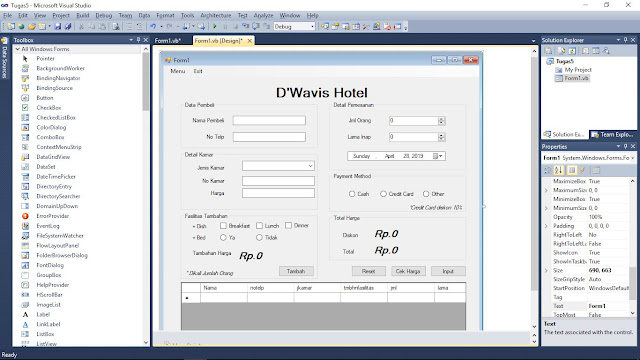Open the date picker calendar dropdown

click(x=438, y=156)
